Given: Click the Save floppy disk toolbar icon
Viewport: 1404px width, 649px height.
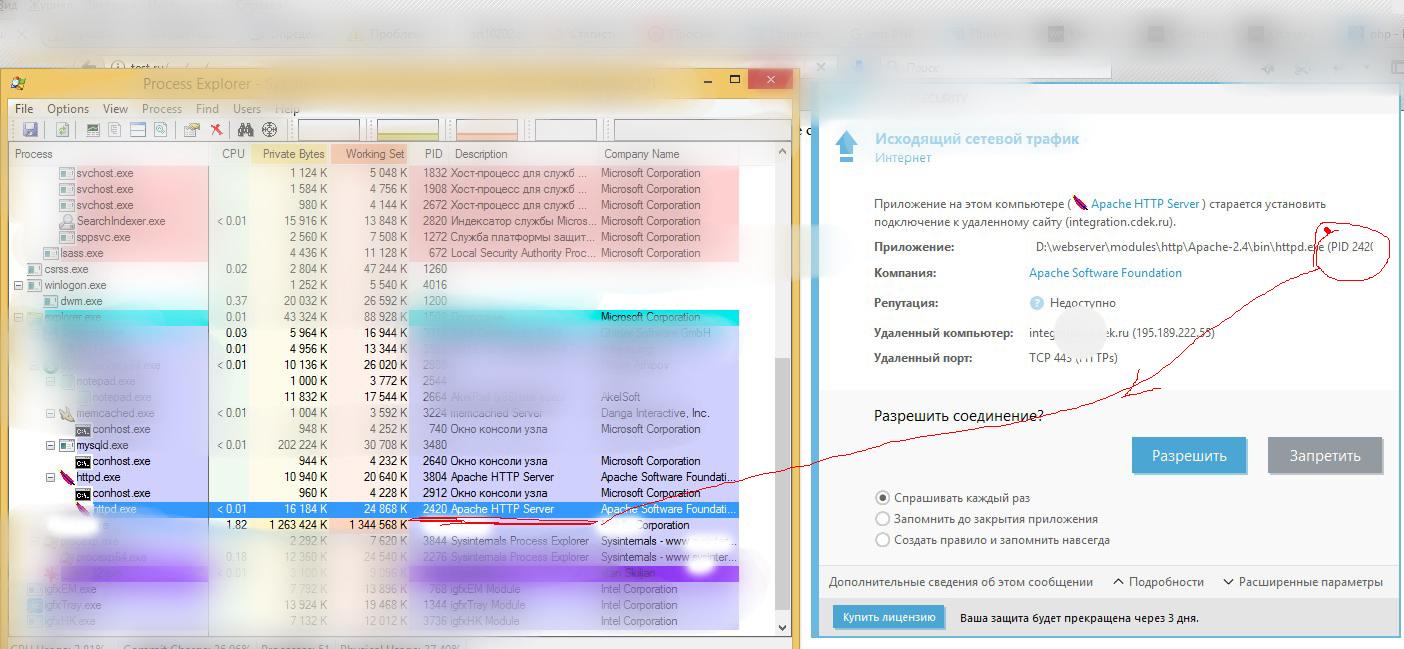Looking at the screenshot, I should click(30, 130).
